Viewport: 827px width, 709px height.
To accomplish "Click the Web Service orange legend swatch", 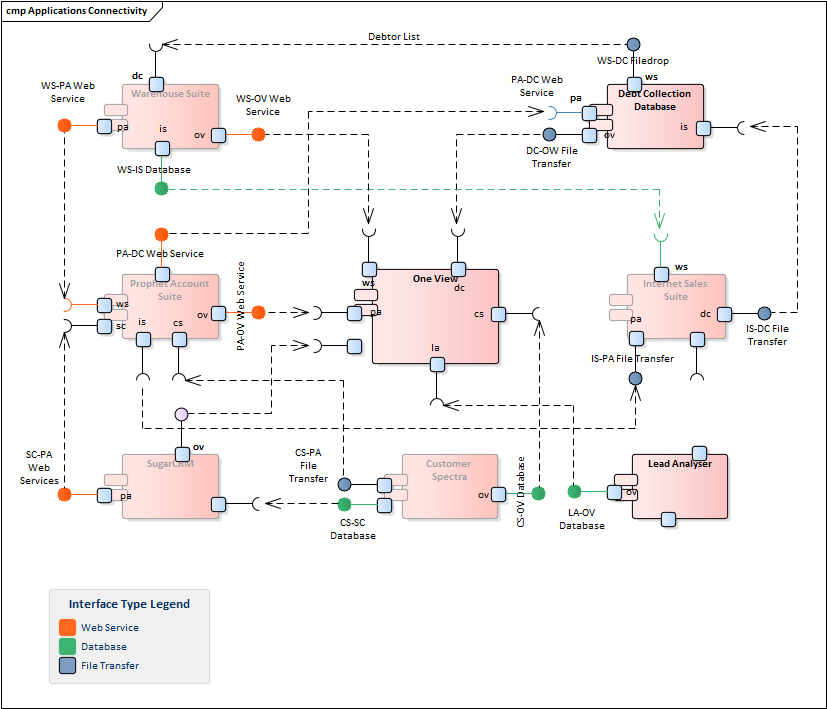I will coord(67,627).
